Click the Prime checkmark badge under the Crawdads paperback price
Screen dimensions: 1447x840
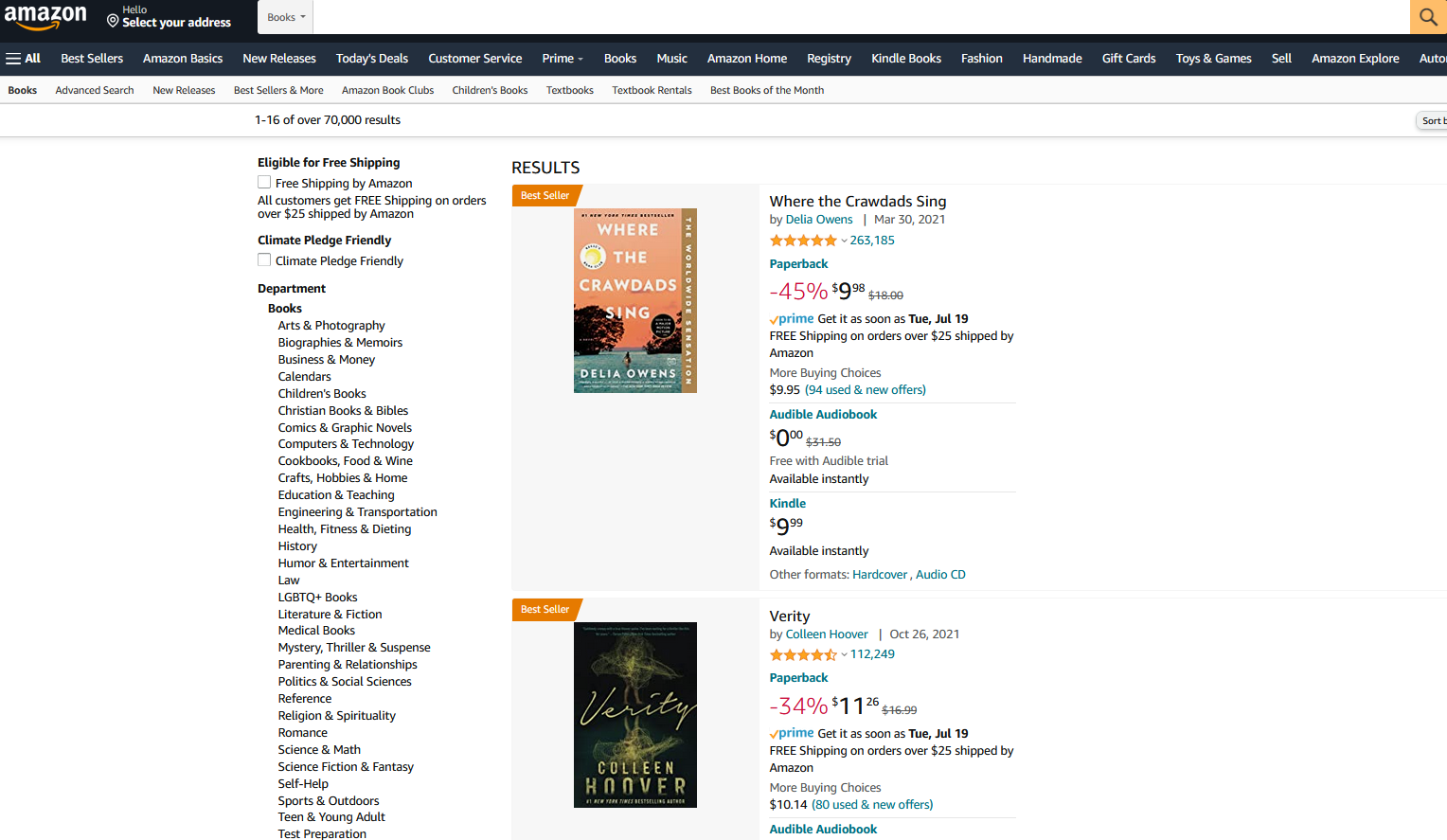pyautogui.click(x=791, y=319)
